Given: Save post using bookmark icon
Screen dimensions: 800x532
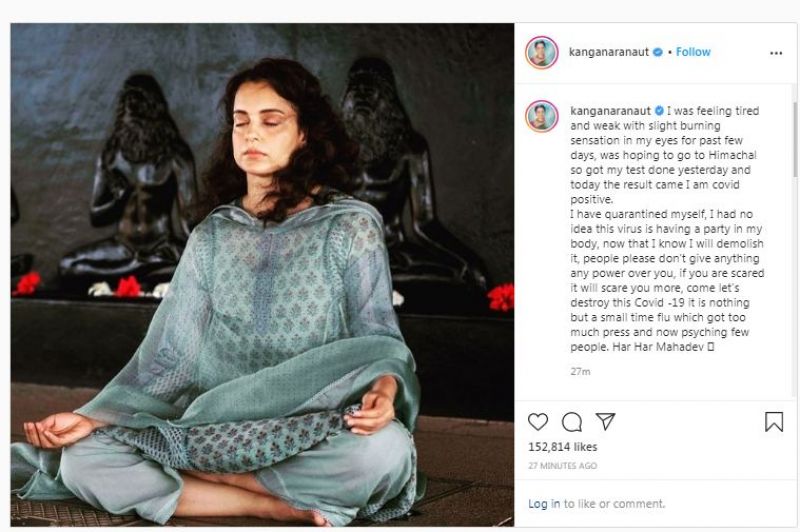Looking at the screenshot, I should click(774, 421).
